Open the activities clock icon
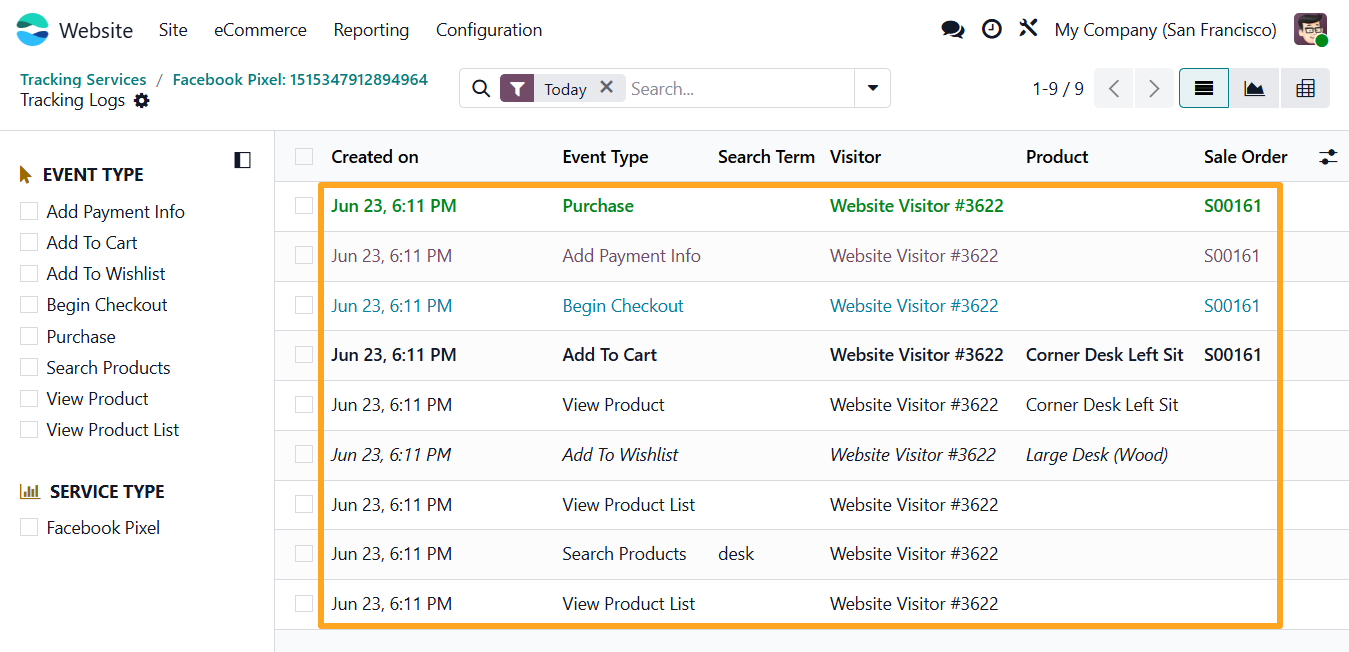The image size is (1349, 652). (991, 29)
